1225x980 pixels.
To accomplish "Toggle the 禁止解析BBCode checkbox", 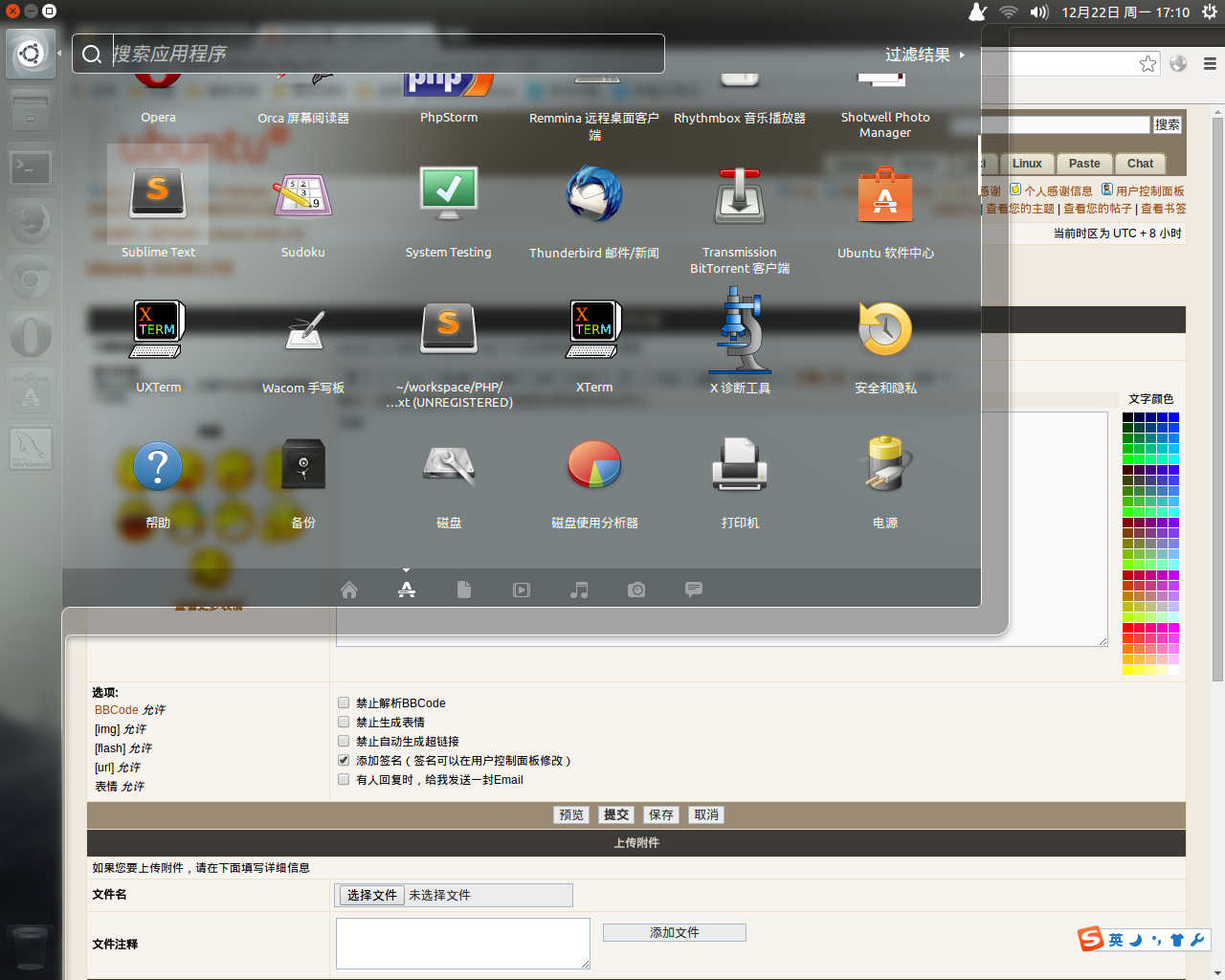I will pyautogui.click(x=344, y=702).
